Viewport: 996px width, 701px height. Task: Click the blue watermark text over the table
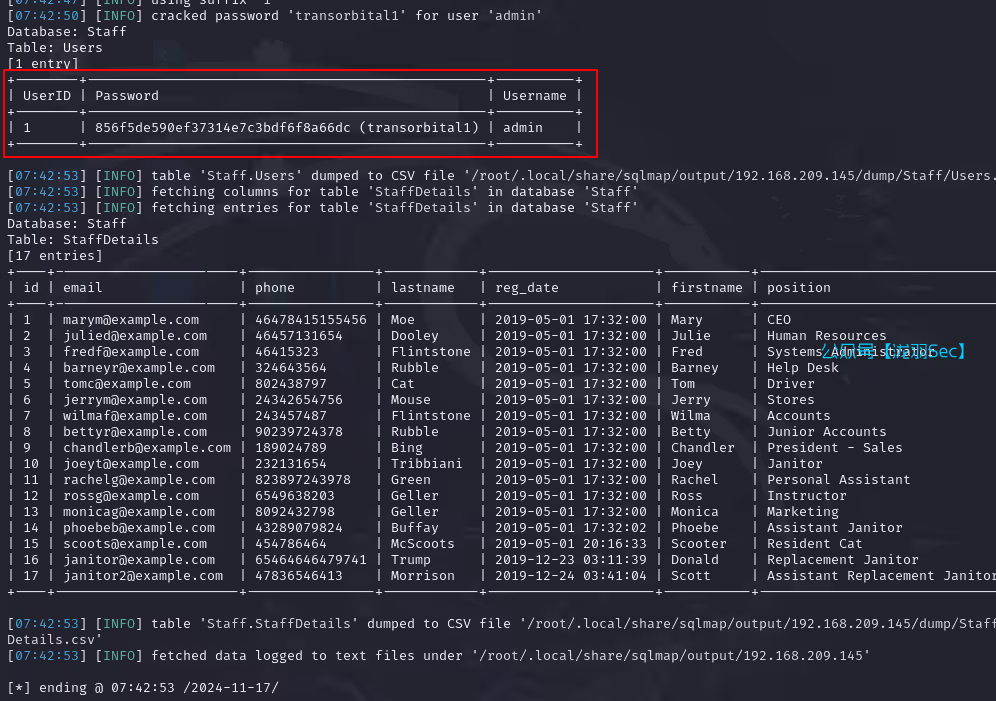click(x=894, y=351)
